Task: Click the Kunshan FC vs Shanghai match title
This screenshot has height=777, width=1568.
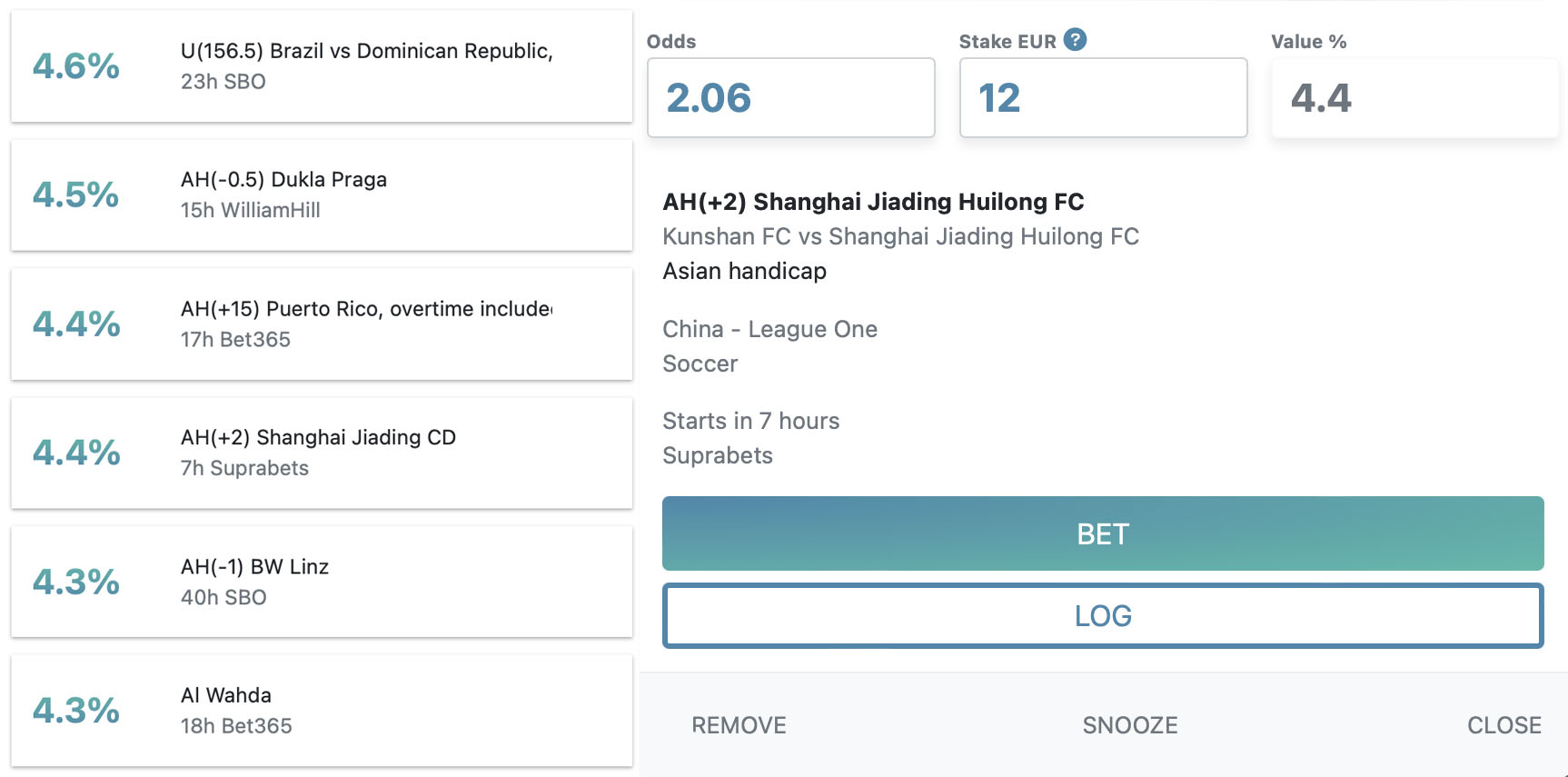Action: coord(900,236)
